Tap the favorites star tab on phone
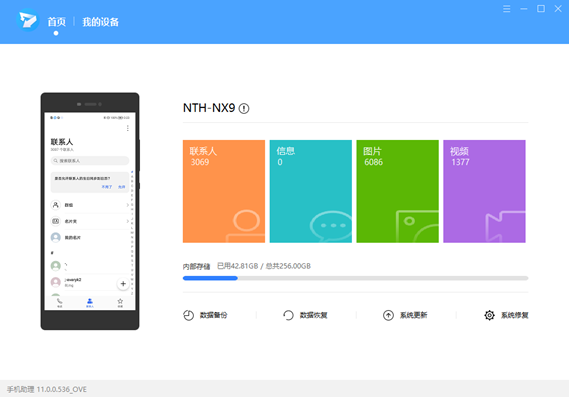 (x=120, y=303)
